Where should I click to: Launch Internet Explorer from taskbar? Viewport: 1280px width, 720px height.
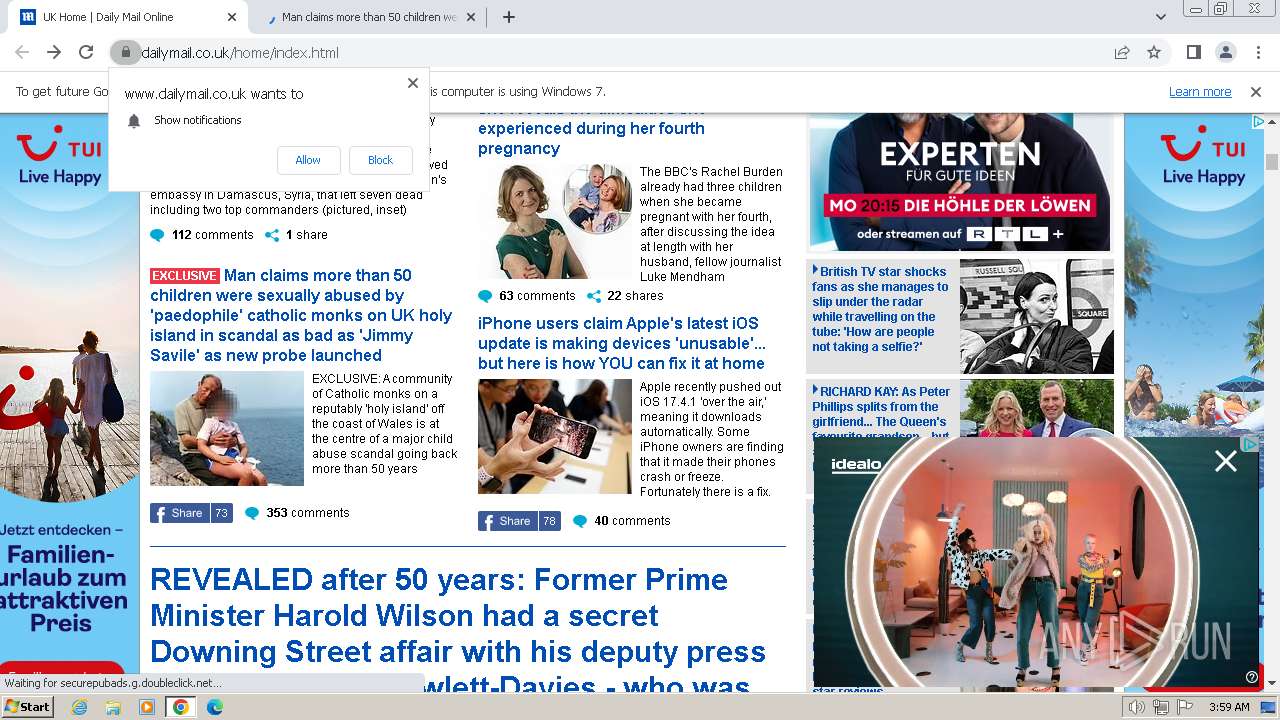(x=79, y=707)
